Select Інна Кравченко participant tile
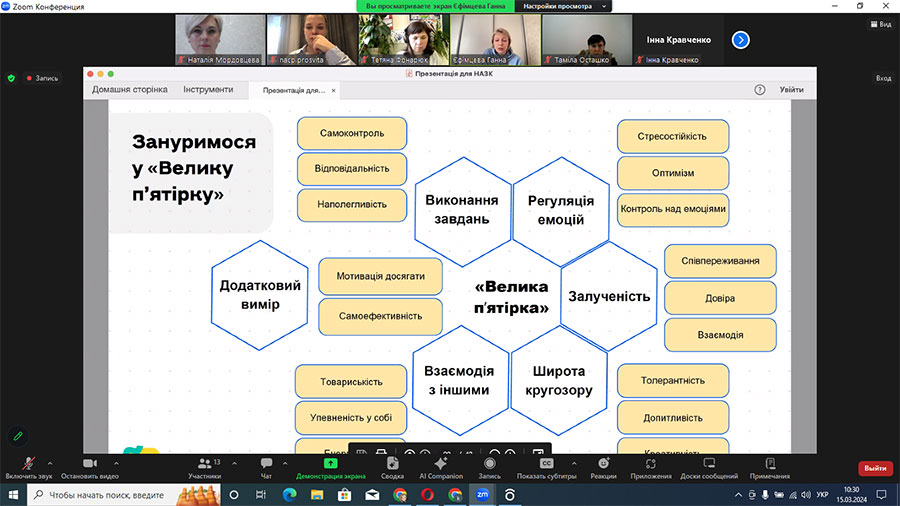Screen dimensions: 900x506 [678, 40]
